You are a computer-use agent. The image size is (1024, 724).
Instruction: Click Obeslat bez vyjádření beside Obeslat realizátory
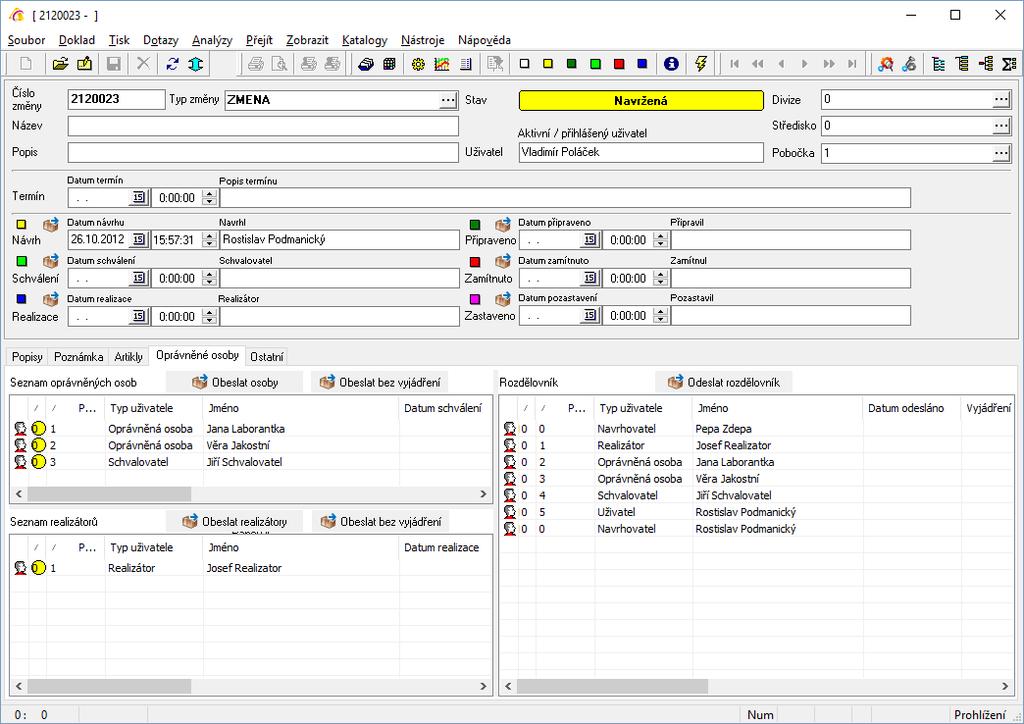point(381,521)
